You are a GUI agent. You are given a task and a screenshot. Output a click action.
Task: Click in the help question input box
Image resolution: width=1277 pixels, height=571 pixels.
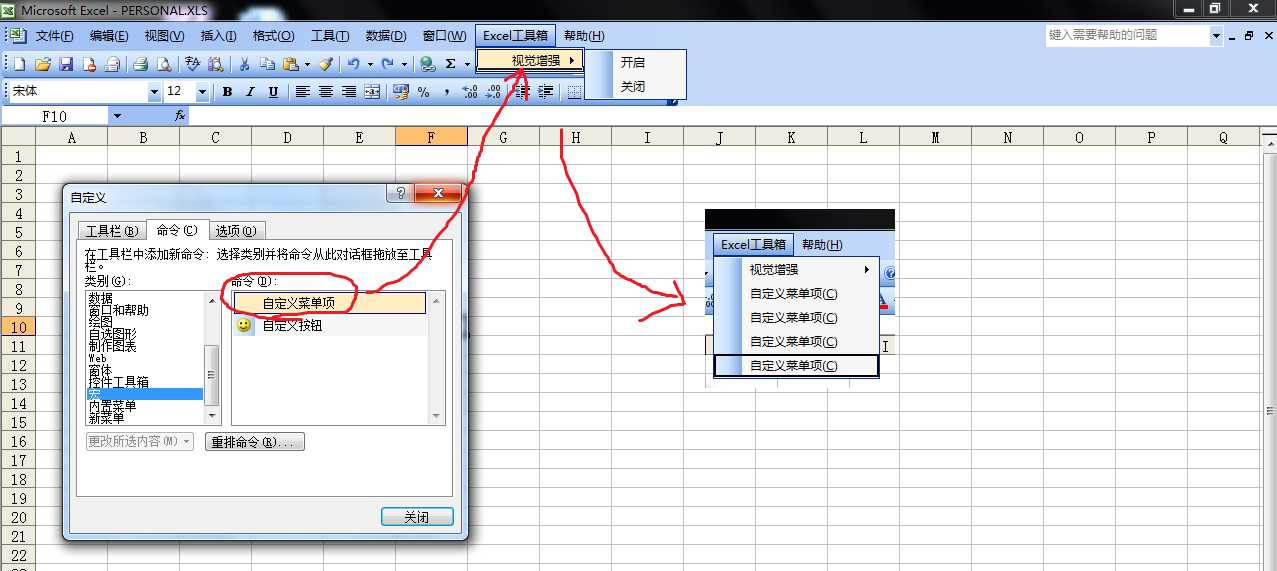click(x=1128, y=35)
